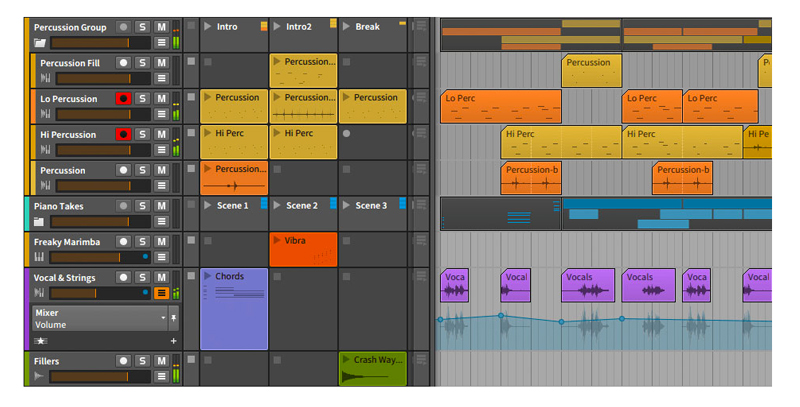The width and height of the screenshot is (800, 407).
Task: Stop clips on the Lo Percussion track
Action: pyautogui.click(x=191, y=98)
